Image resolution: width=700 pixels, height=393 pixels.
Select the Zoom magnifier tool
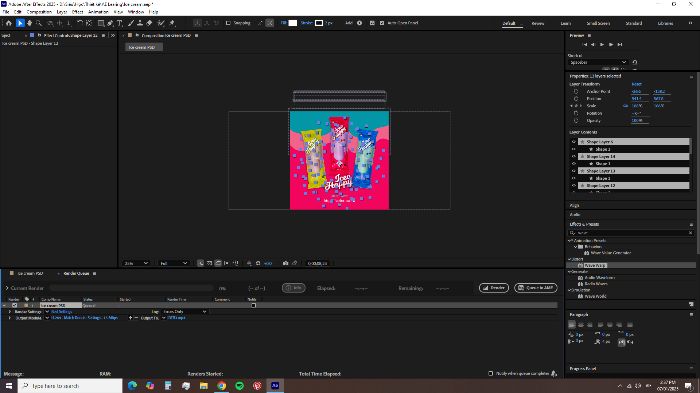pyautogui.click(x=39, y=23)
